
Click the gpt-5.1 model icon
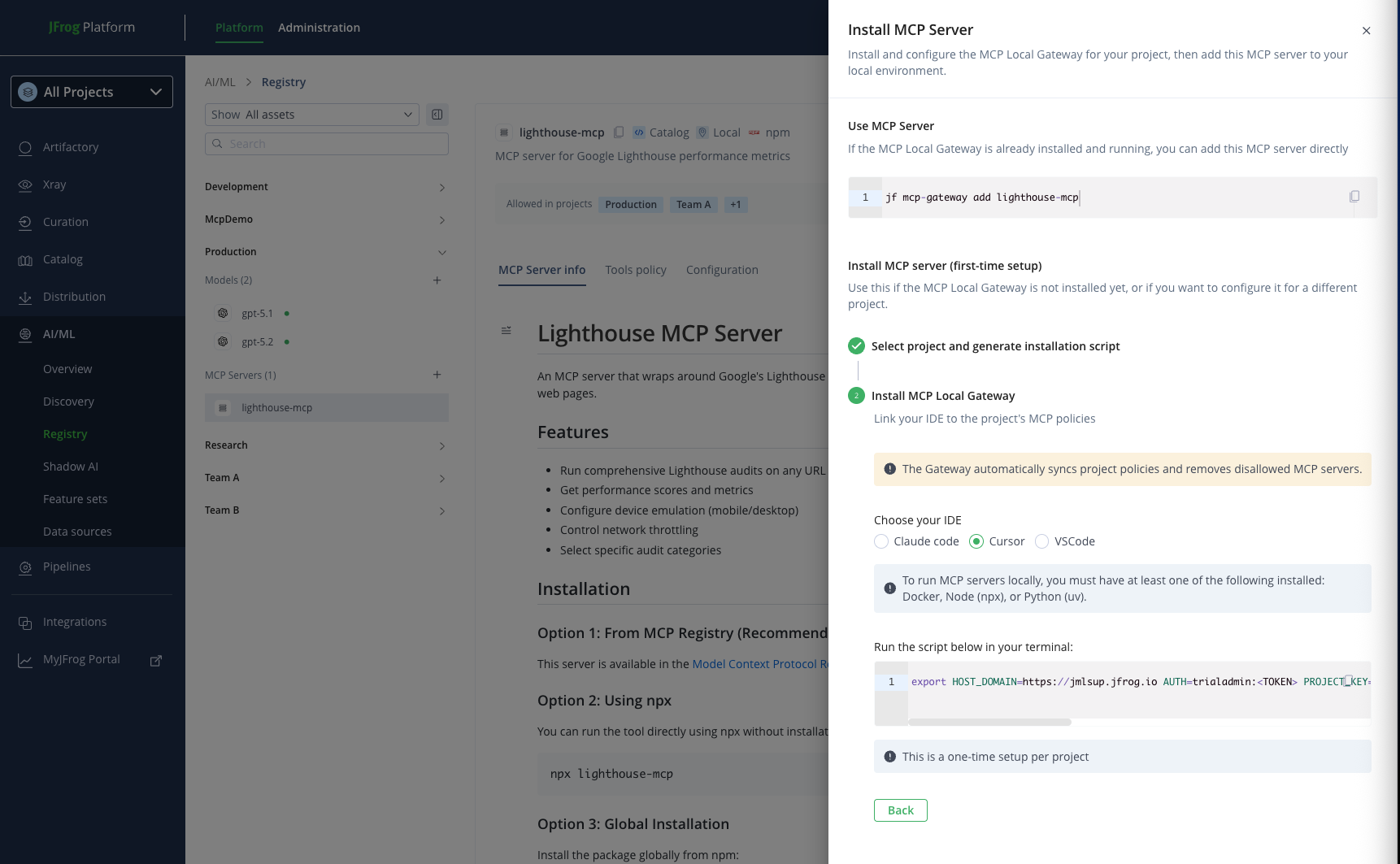[223, 313]
